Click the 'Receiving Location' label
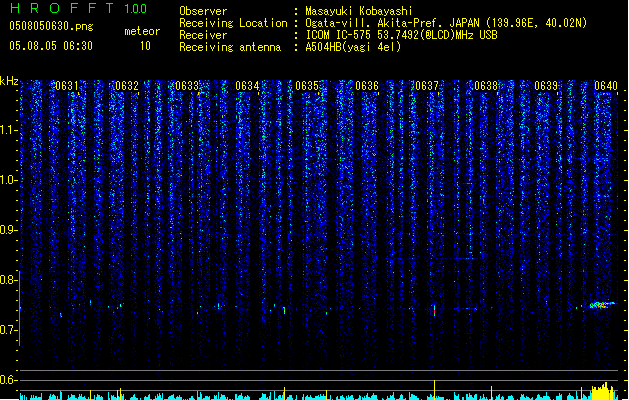 click(x=233, y=23)
